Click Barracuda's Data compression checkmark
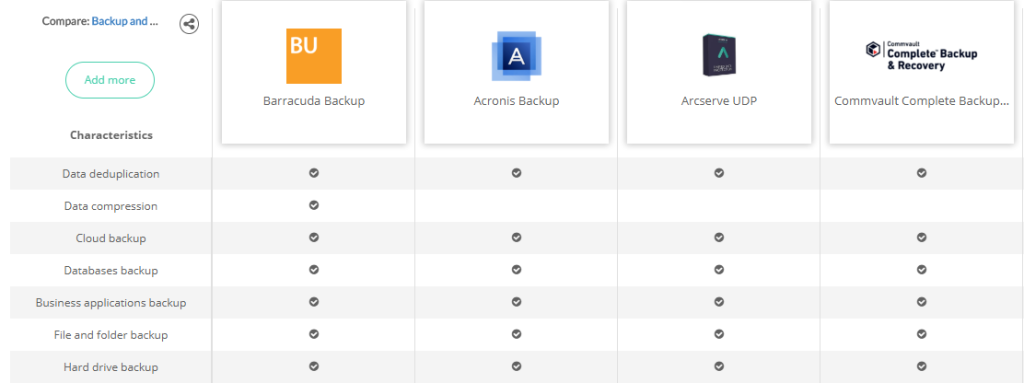The width and height of the screenshot is (1024, 383). tap(314, 205)
